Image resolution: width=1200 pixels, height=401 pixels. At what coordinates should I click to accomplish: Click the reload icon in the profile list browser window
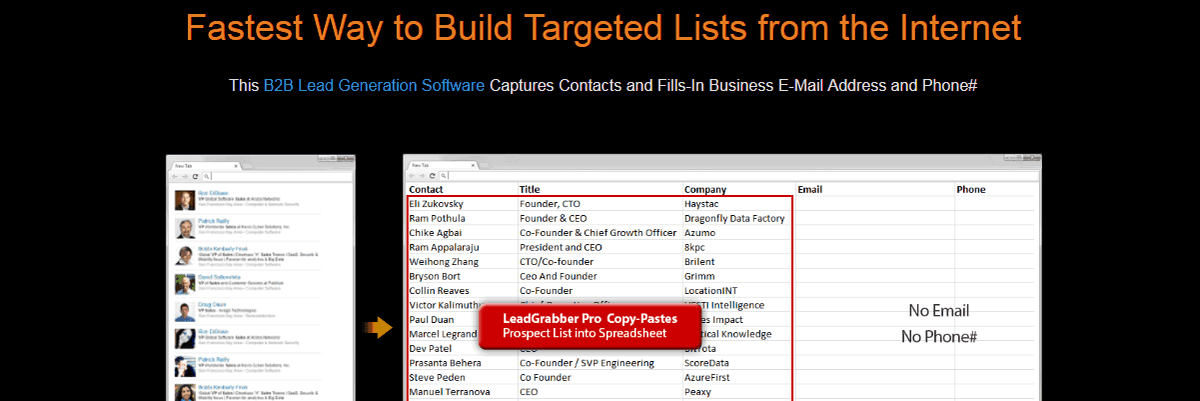coord(195,176)
